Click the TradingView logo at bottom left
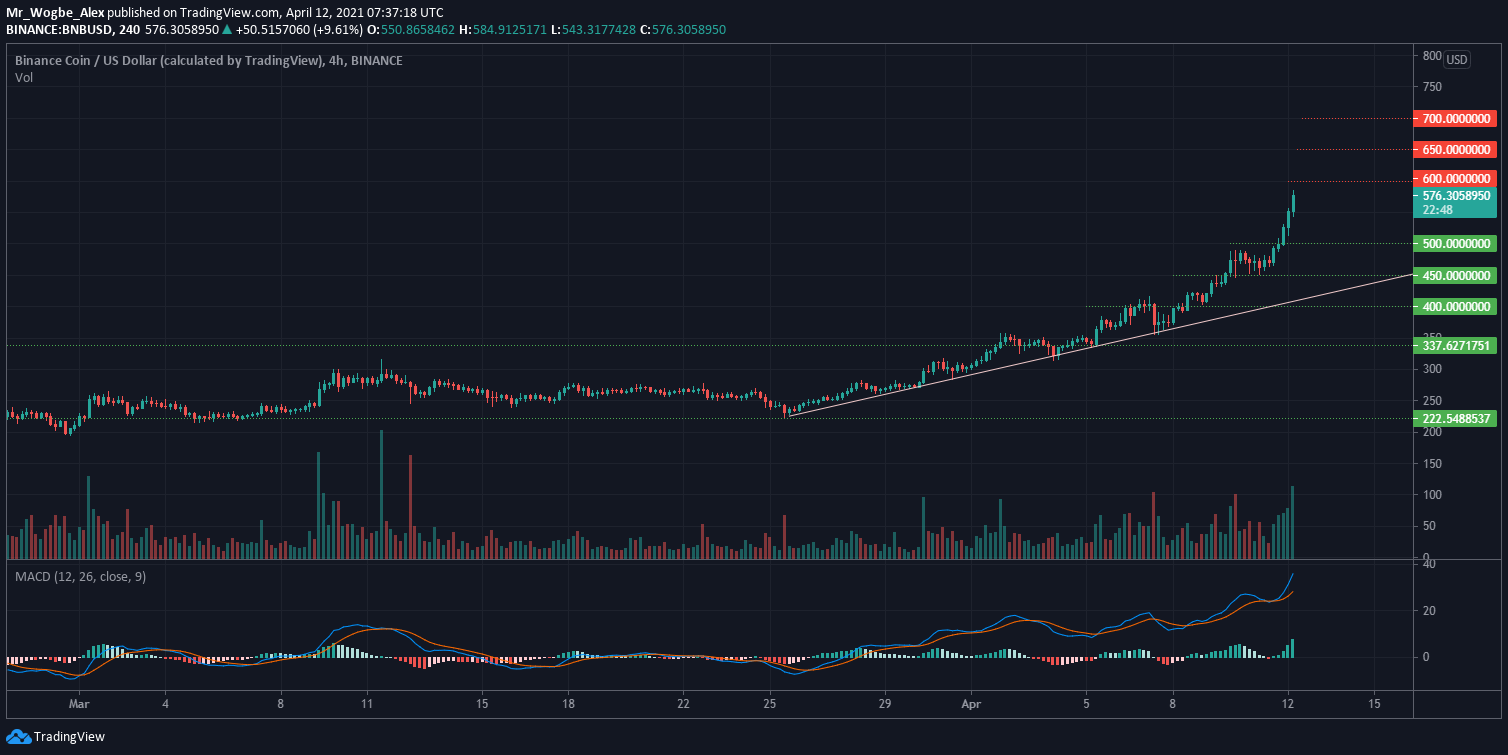This screenshot has height=755, width=1508. coord(55,737)
